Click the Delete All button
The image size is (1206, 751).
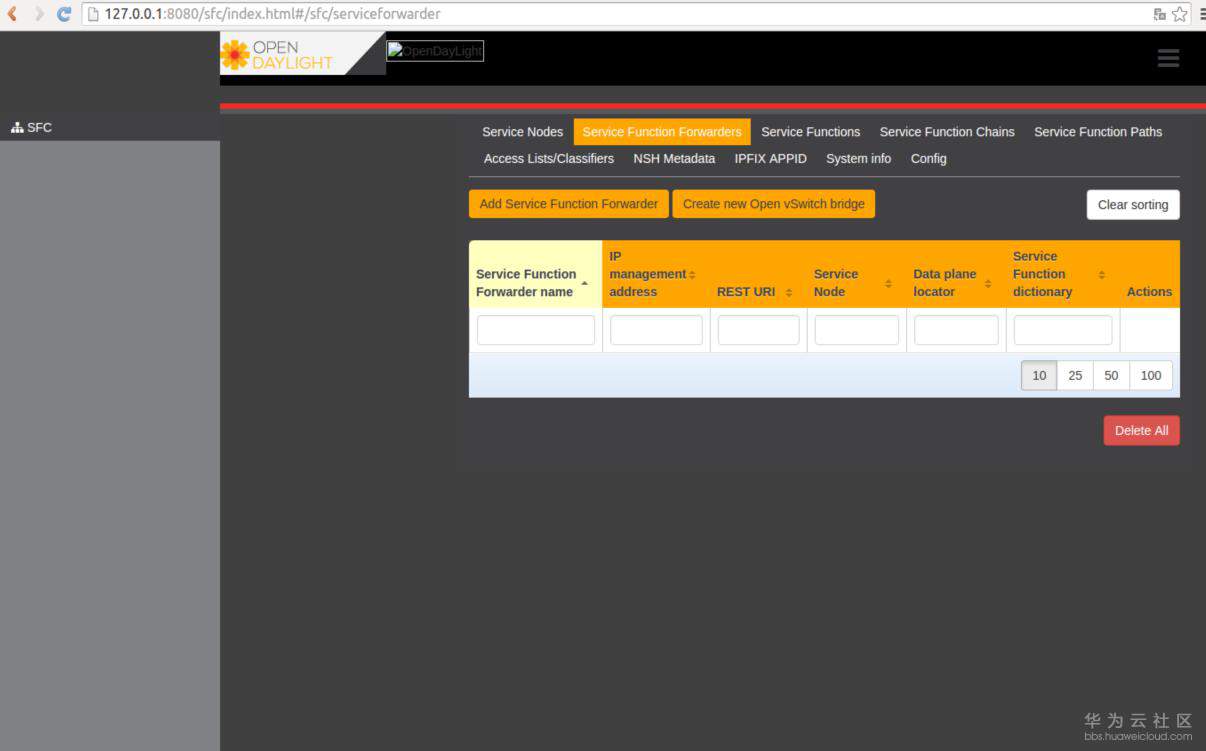click(x=1141, y=430)
